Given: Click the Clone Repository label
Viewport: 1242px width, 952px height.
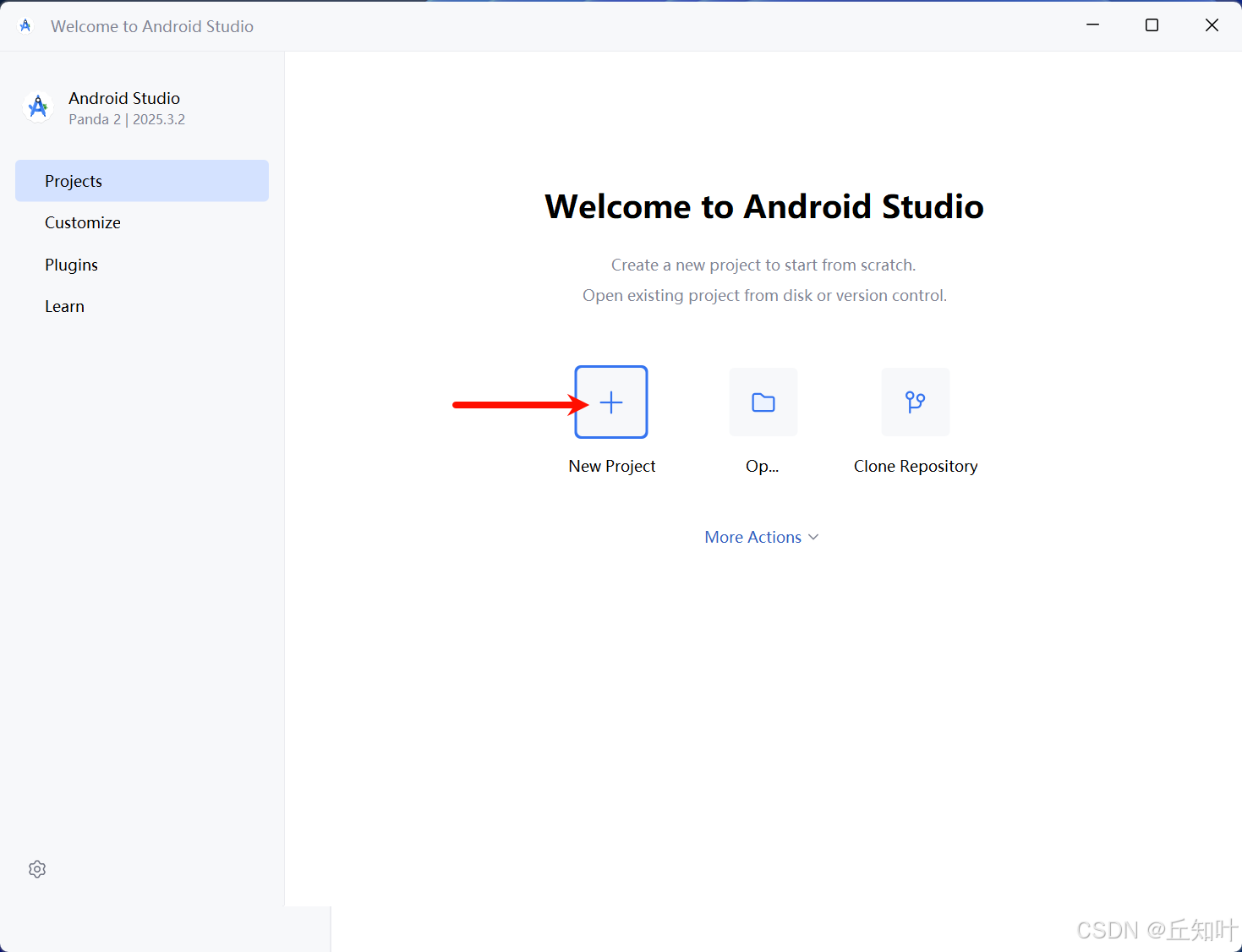Looking at the screenshot, I should 916,466.
